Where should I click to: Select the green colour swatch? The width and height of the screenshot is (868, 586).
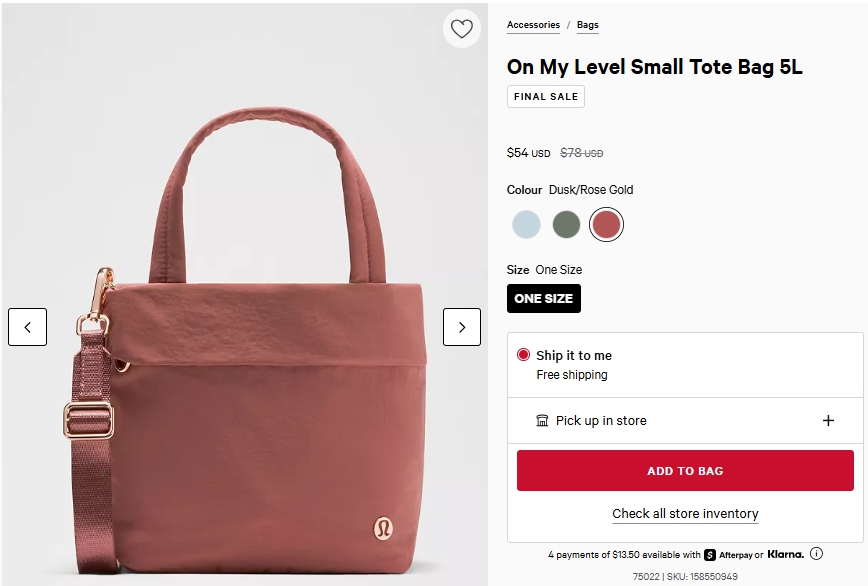click(566, 224)
